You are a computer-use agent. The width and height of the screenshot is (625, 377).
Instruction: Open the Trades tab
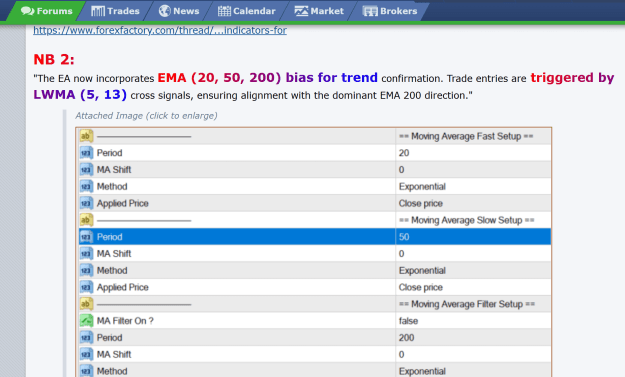[115, 11]
